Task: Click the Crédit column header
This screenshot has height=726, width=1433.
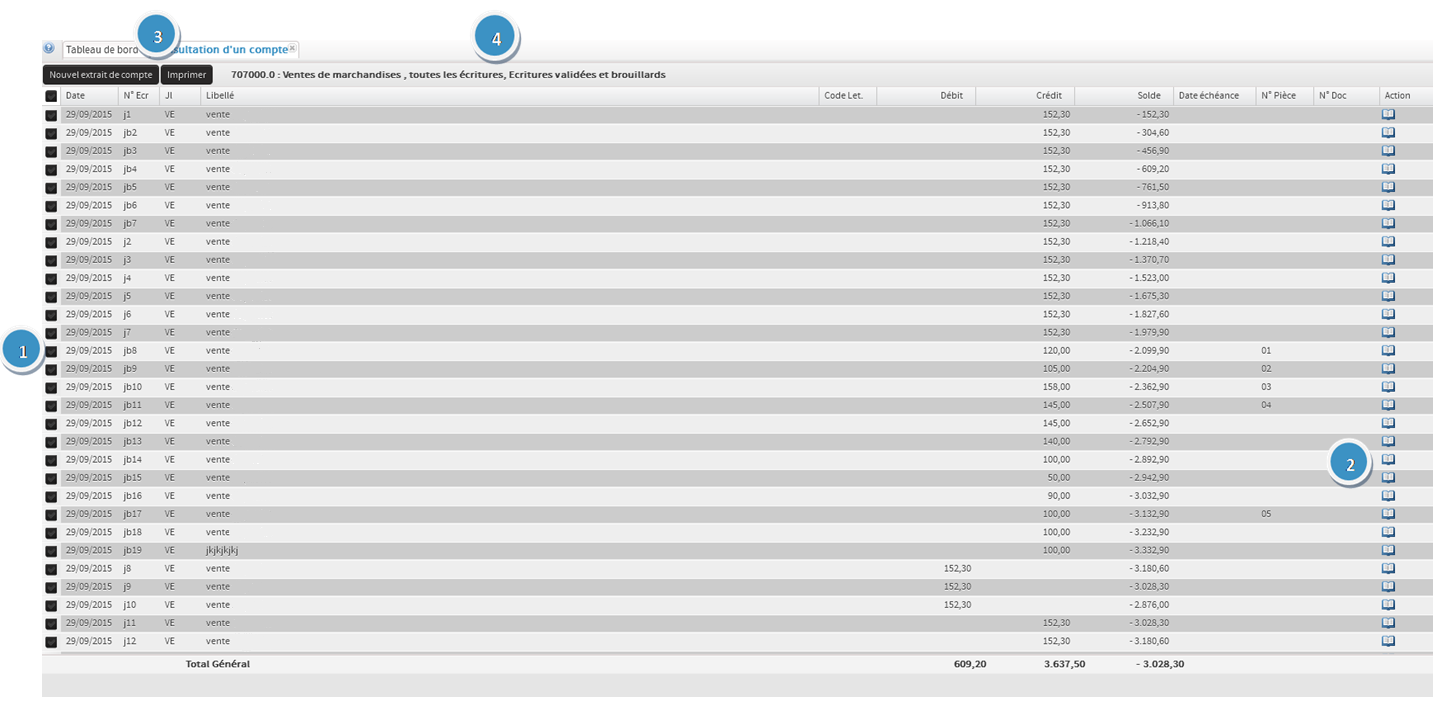Action: click(x=1048, y=96)
